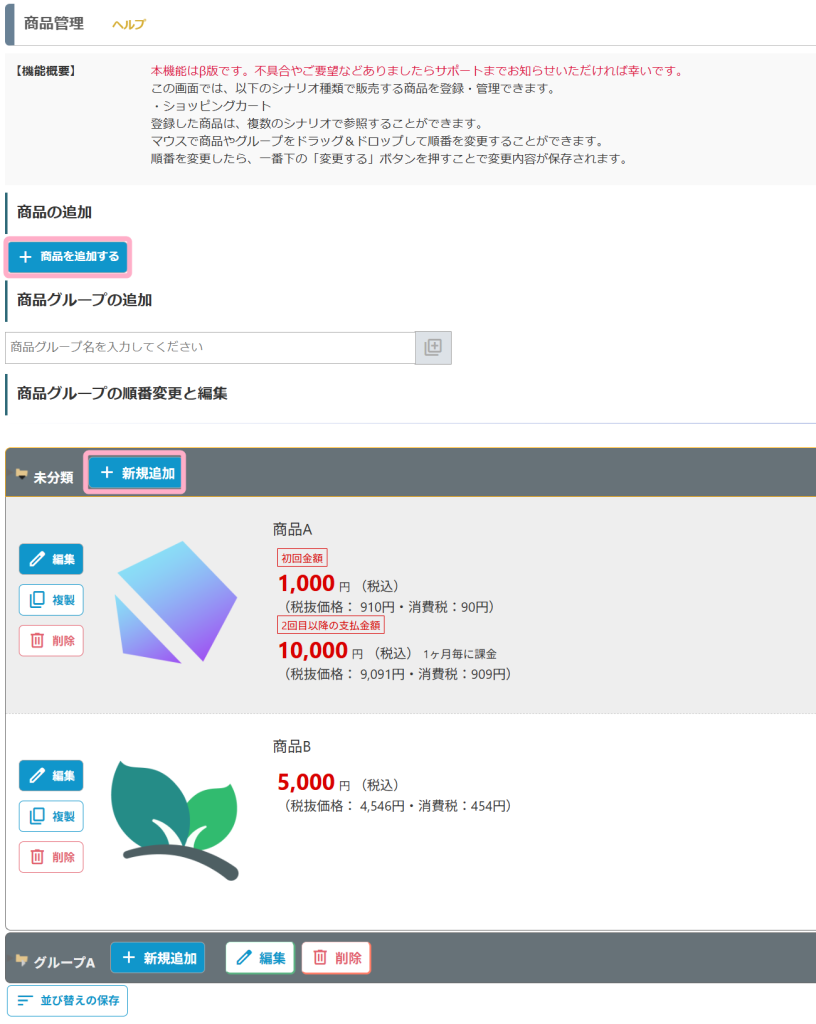Click the 商品A product name
The height and width of the screenshot is (1024, 816).
[x=292, y=529]
